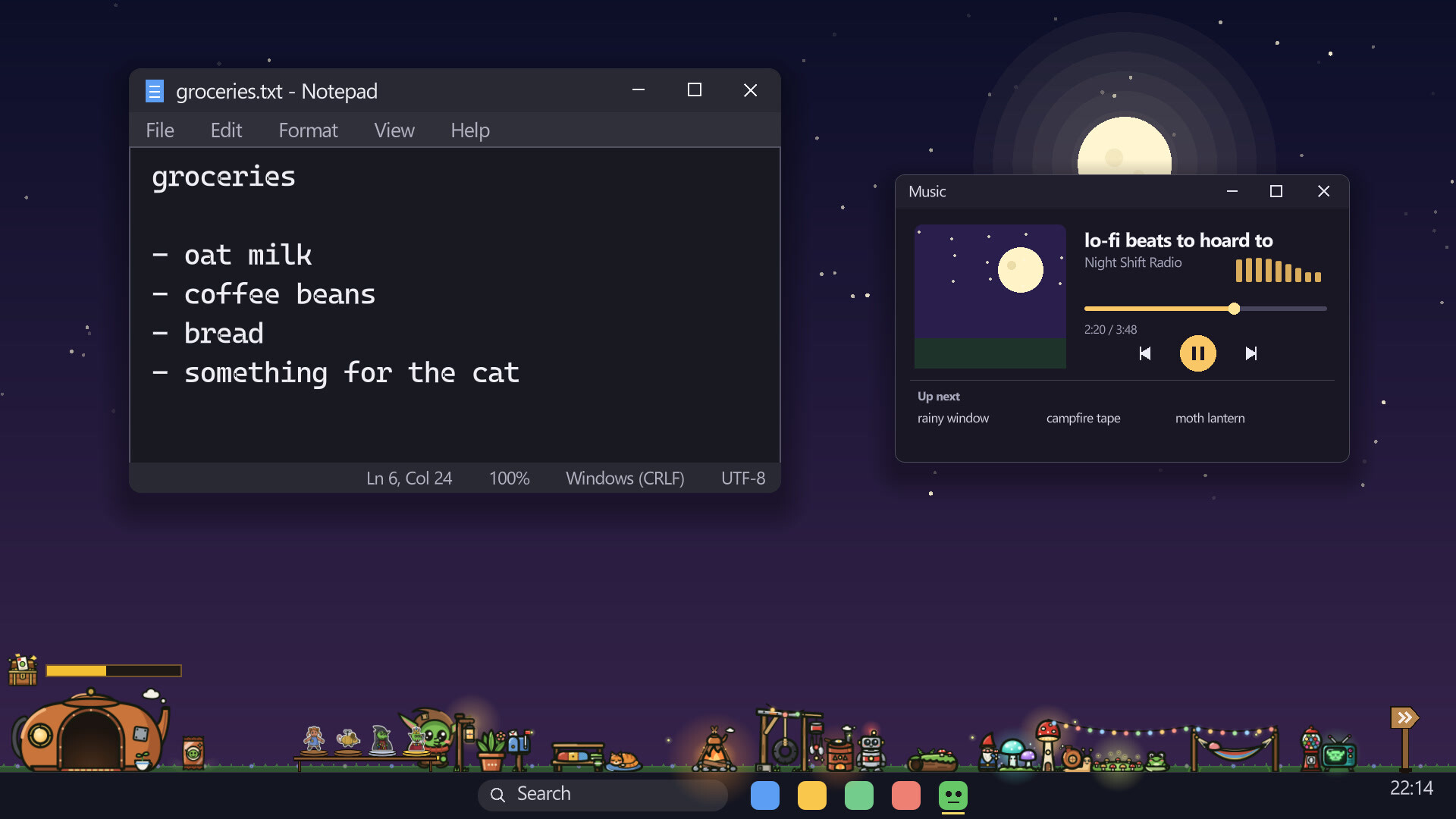Click the campfire in the goblin yard

(714, 749)
